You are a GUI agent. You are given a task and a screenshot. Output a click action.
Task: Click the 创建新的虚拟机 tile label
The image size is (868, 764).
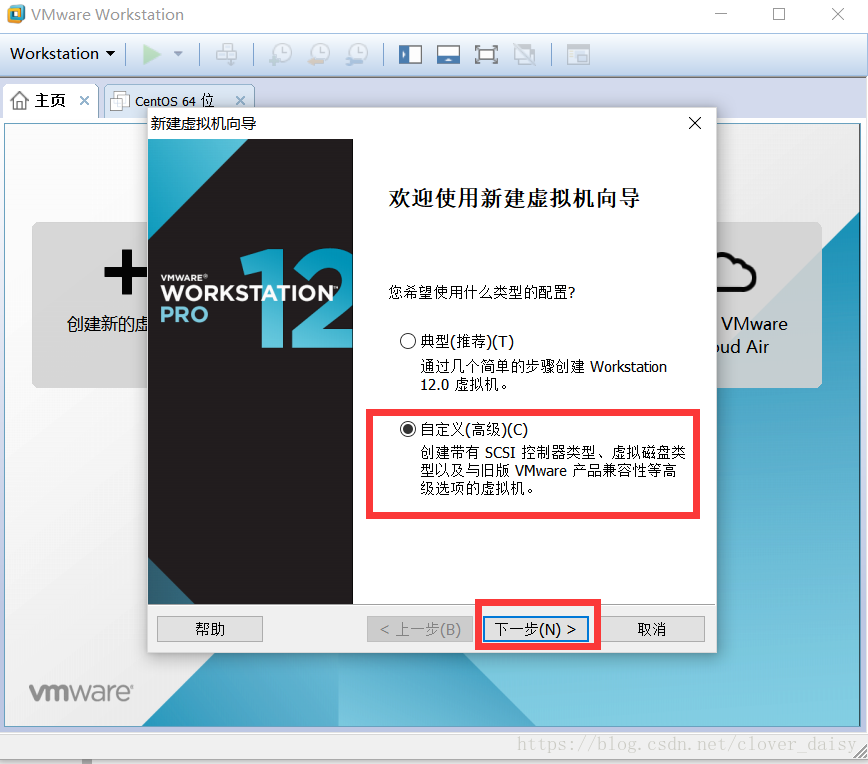click(107, 324)
